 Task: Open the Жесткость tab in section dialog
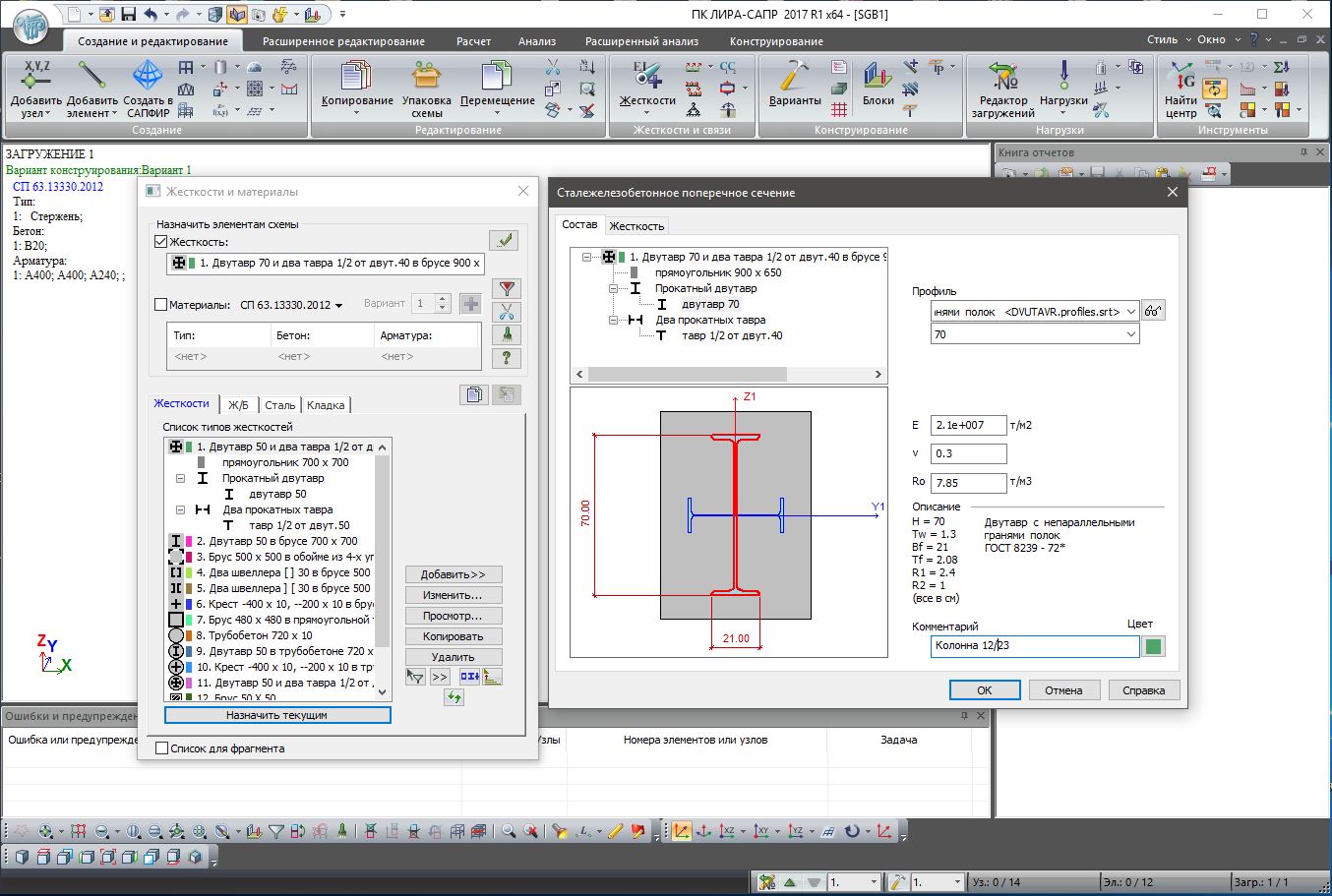click(x=636, y=226)
